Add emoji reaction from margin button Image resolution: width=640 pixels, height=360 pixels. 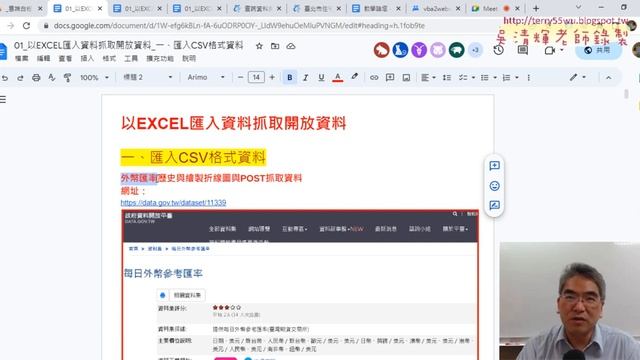click(494, 186)
